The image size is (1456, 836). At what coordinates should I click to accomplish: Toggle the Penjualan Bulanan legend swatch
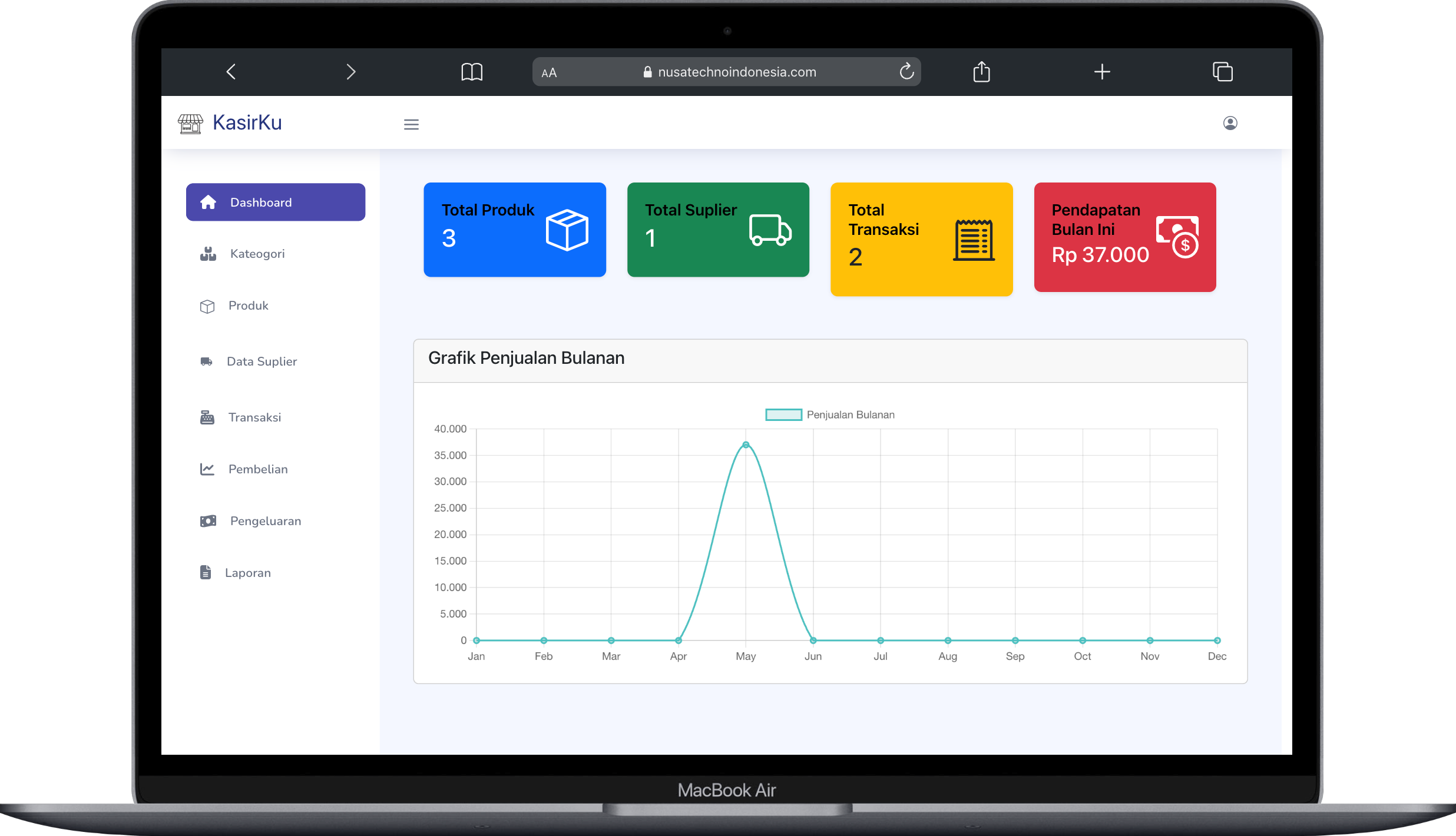[783, 414]
